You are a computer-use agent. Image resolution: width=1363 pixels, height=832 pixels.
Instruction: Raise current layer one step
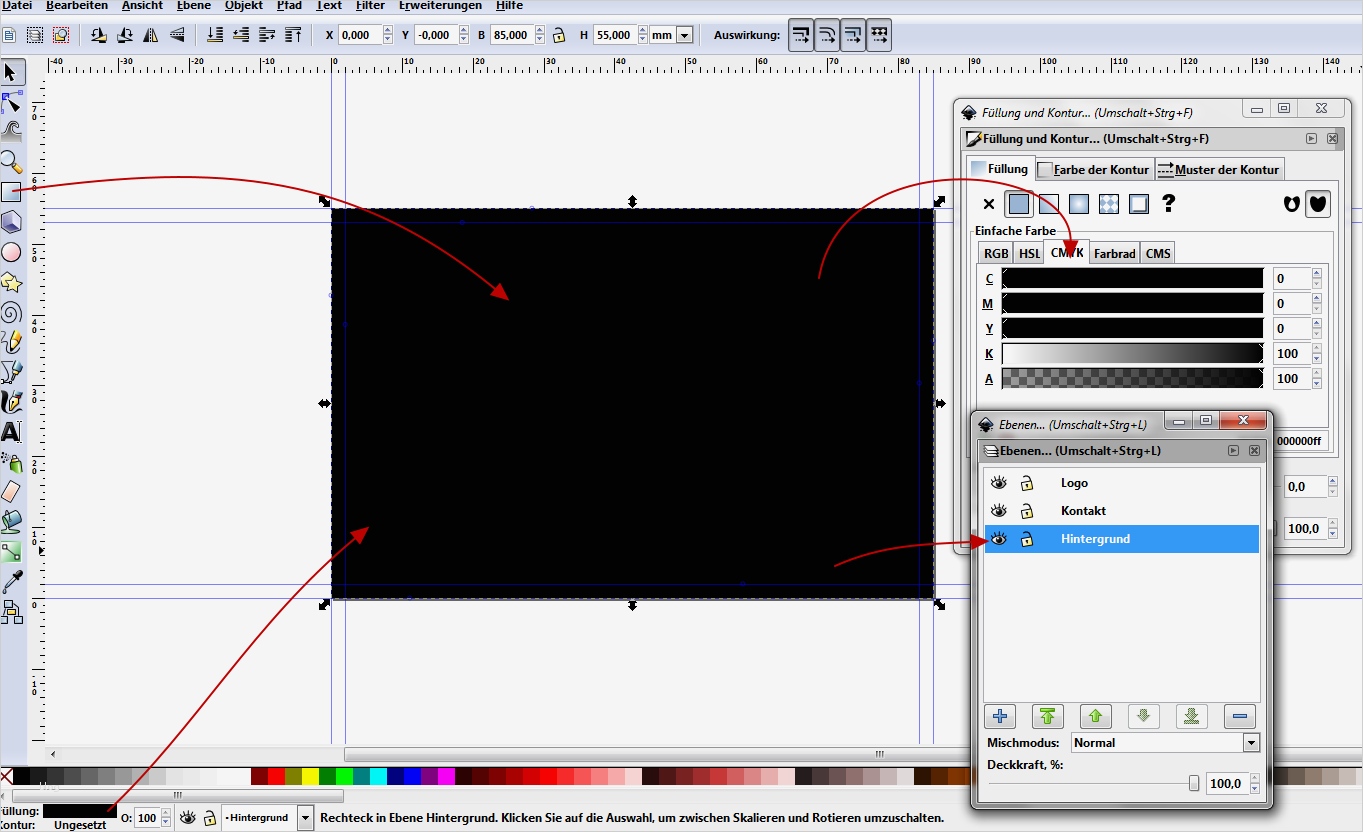[1095, 716]
